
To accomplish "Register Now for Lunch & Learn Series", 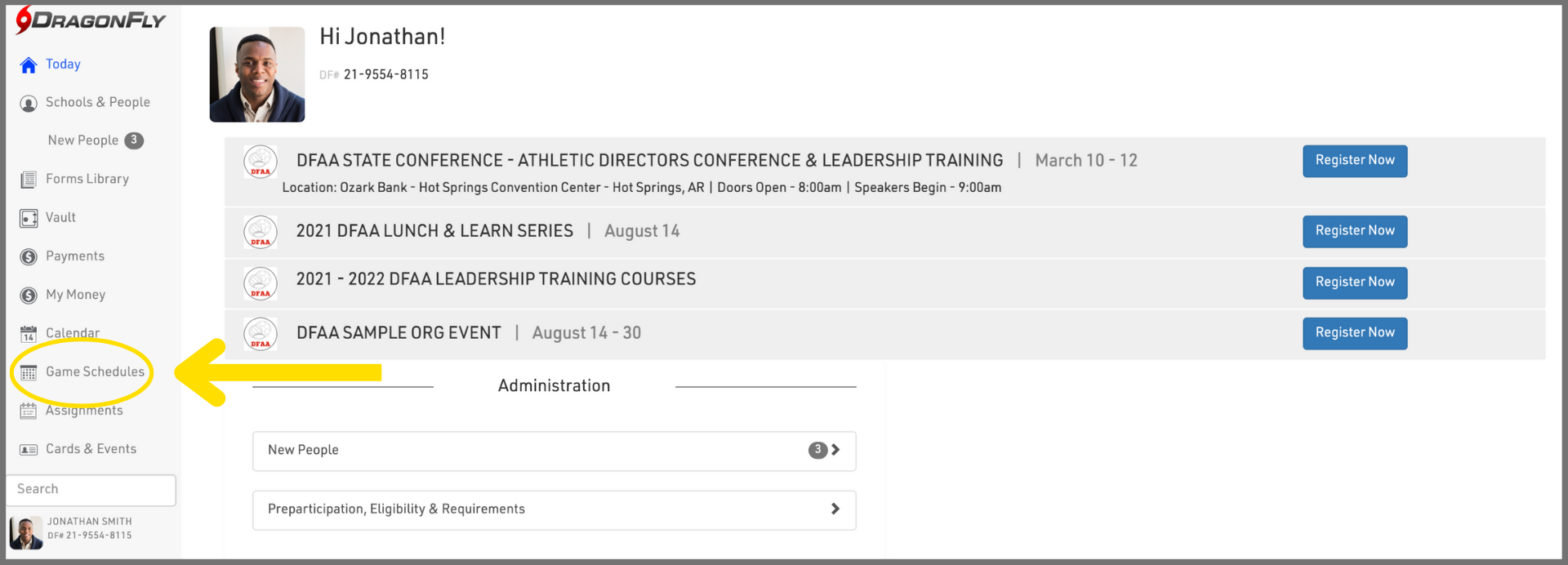I will tap(1354, 231).
